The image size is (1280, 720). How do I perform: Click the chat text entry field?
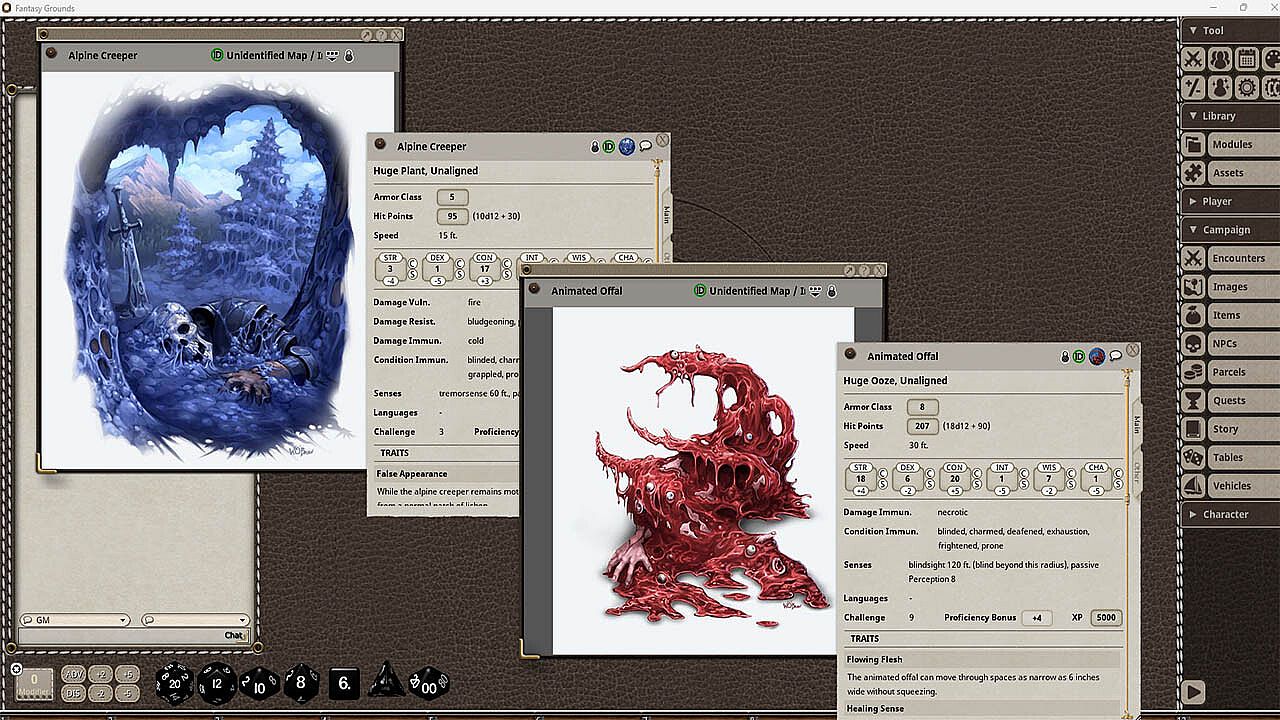(120, 636)
